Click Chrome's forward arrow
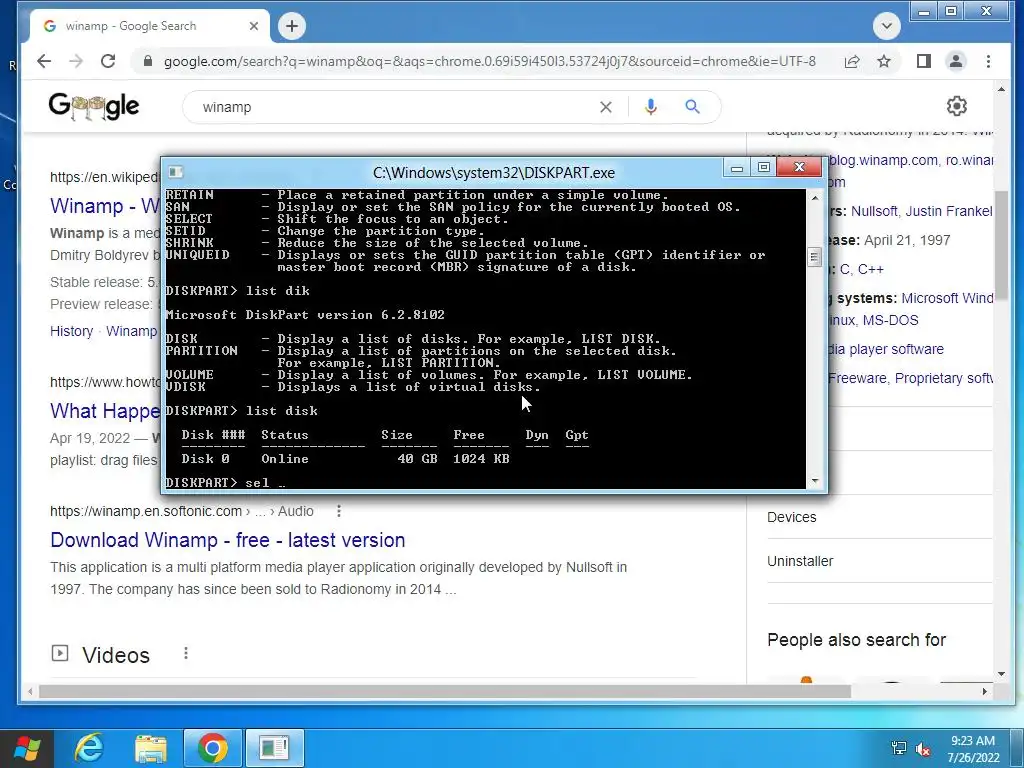The image size is (1024, 768). 76,61
